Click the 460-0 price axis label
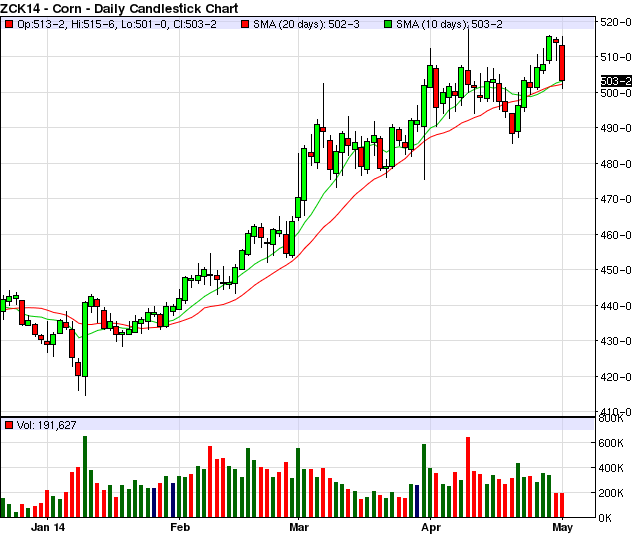The width and height of the screenshot is (640, 536). coord(616,235)
